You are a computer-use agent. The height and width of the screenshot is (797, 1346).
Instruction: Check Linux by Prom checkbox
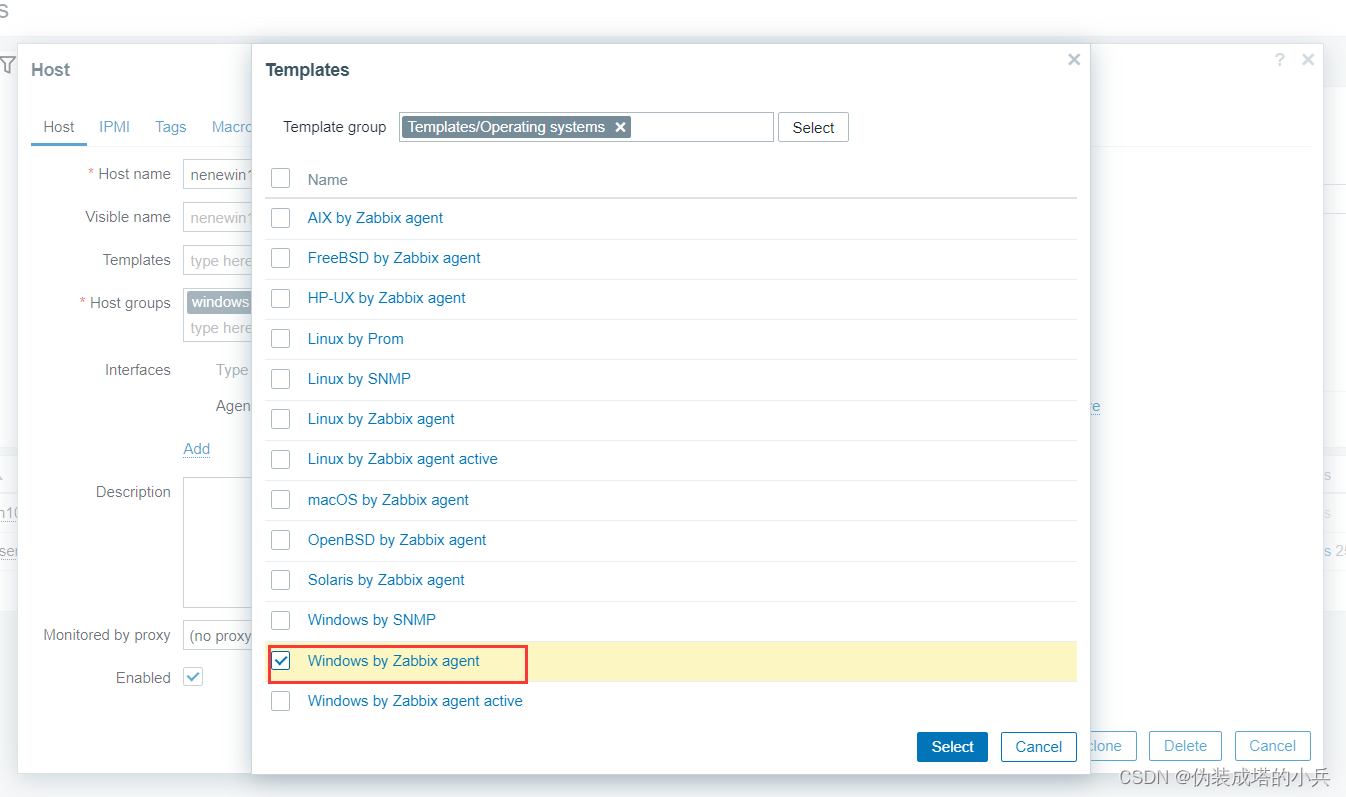(281, 339)
